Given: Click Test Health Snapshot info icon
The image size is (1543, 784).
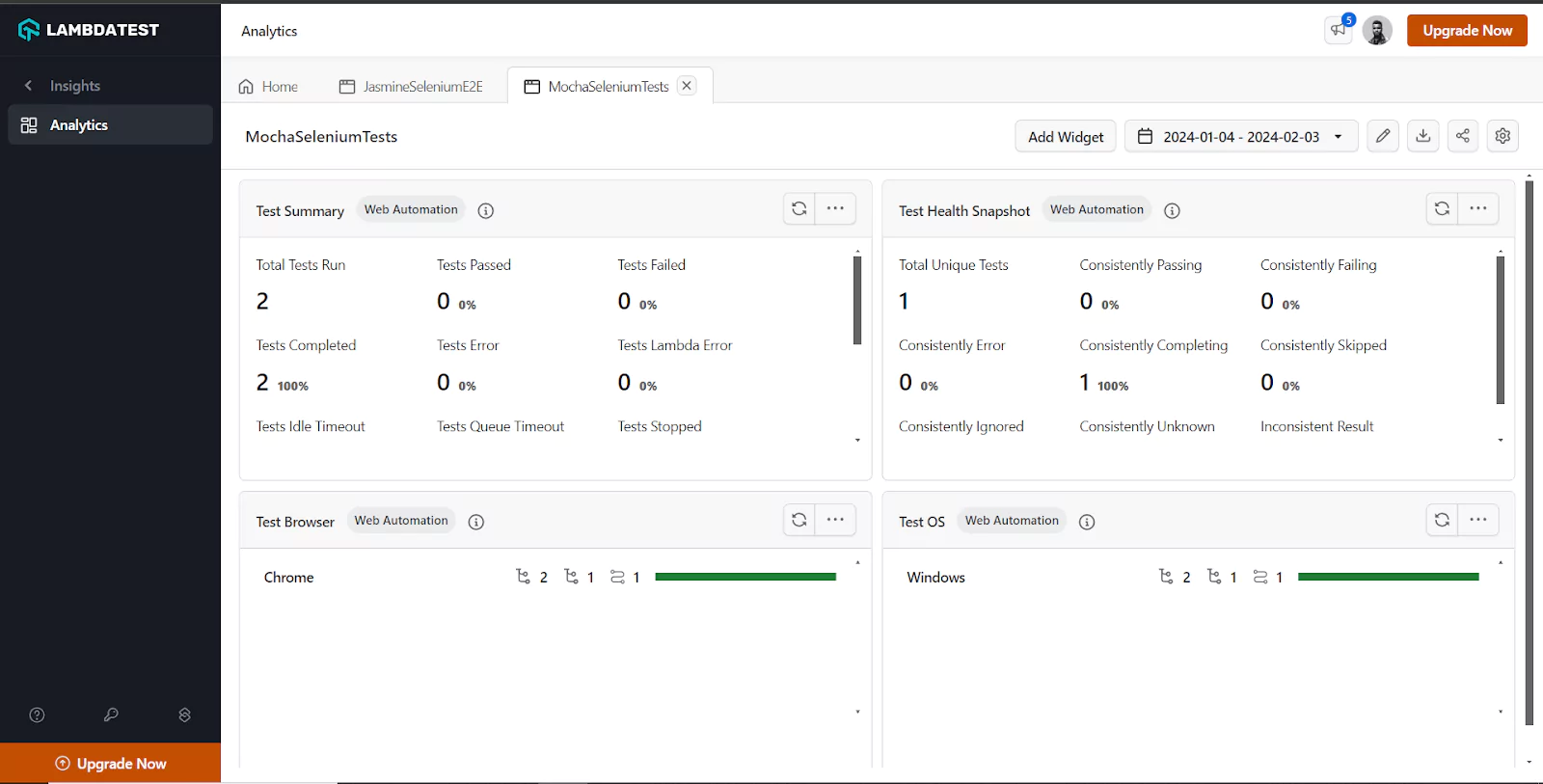Looking at the screenshot, I should pyautogui.click(x=1172, y=210).
